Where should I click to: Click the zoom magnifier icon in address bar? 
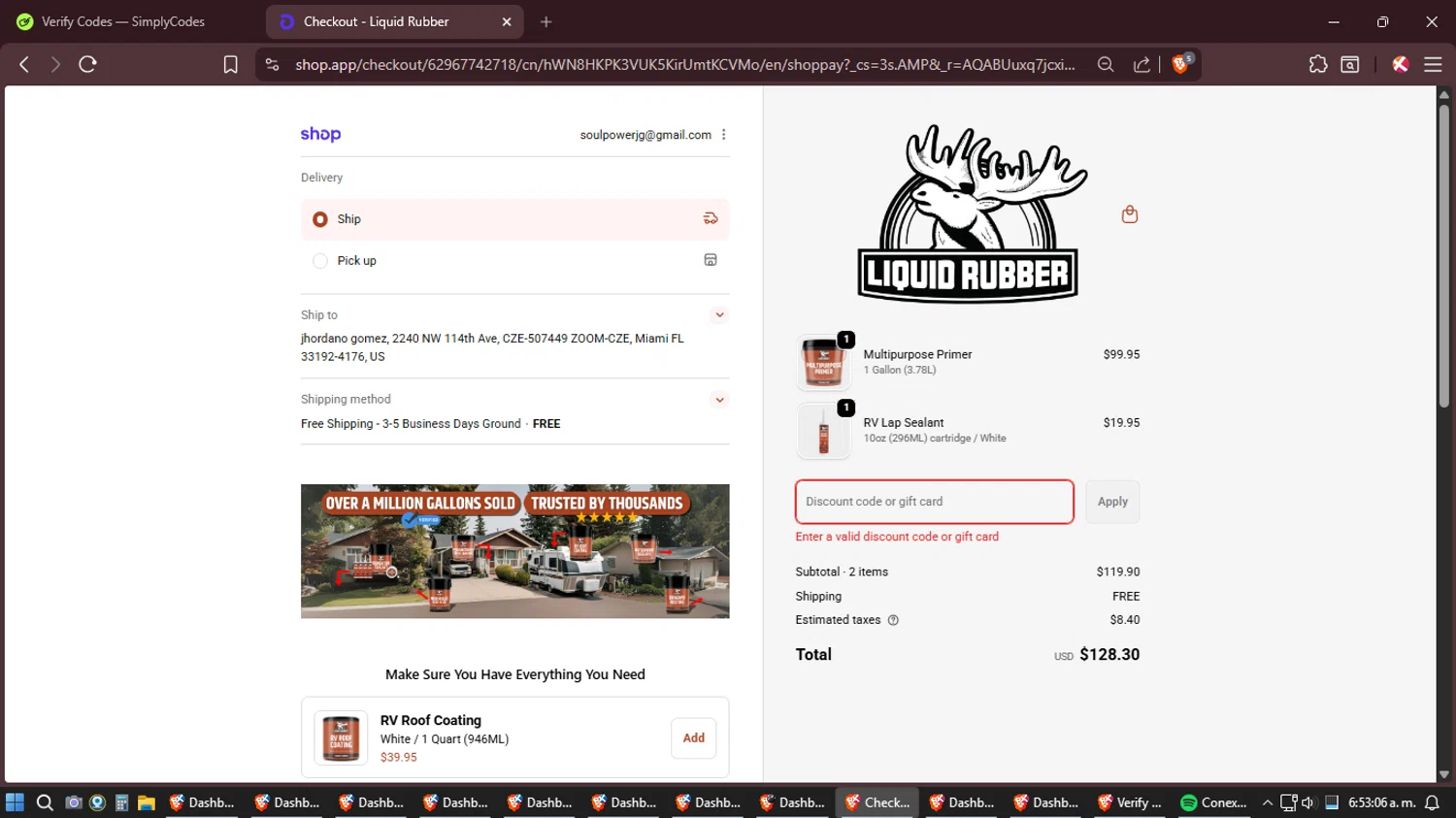coord(1106,64)
